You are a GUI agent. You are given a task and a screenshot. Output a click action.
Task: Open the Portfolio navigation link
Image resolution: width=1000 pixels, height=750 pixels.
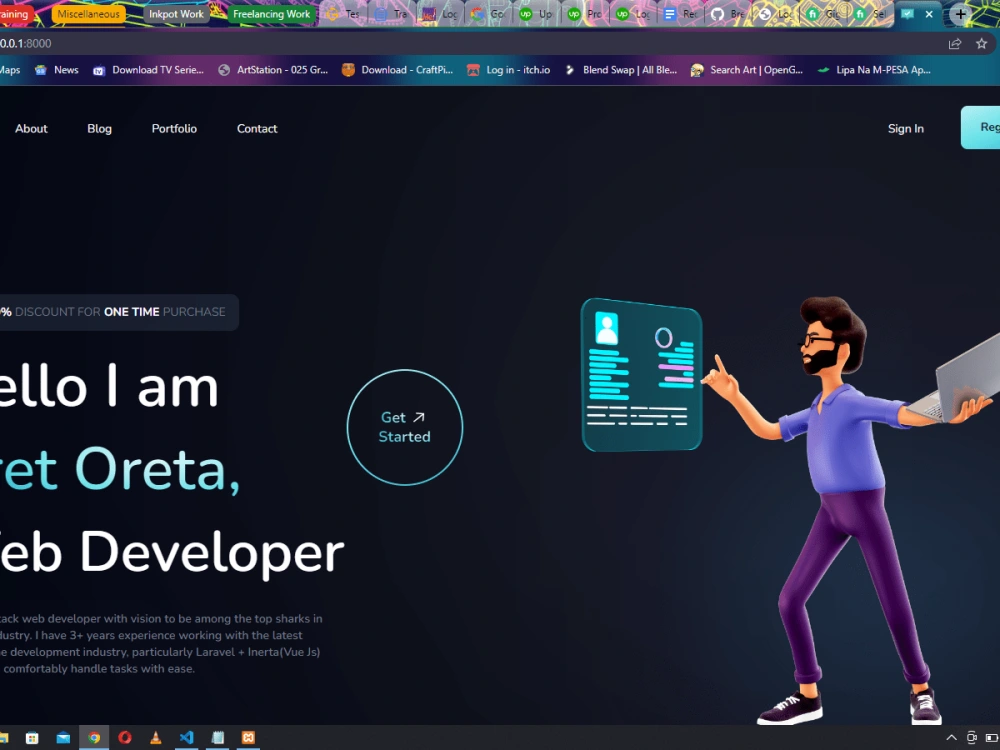pos(174,129)
